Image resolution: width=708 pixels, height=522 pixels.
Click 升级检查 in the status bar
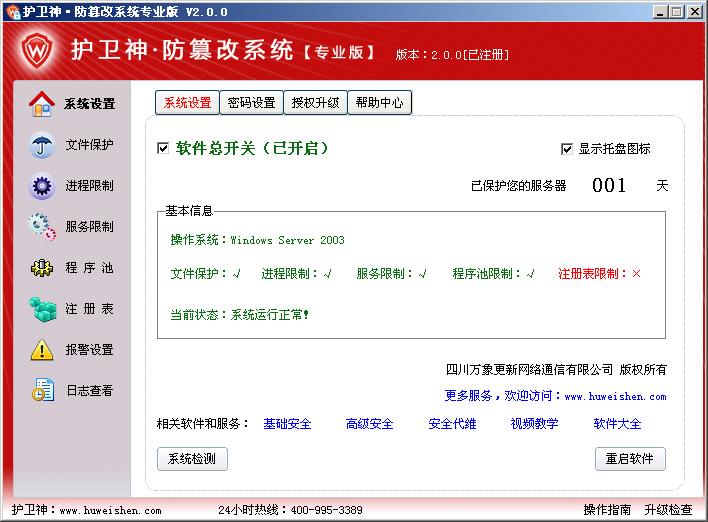pos(668,510)
